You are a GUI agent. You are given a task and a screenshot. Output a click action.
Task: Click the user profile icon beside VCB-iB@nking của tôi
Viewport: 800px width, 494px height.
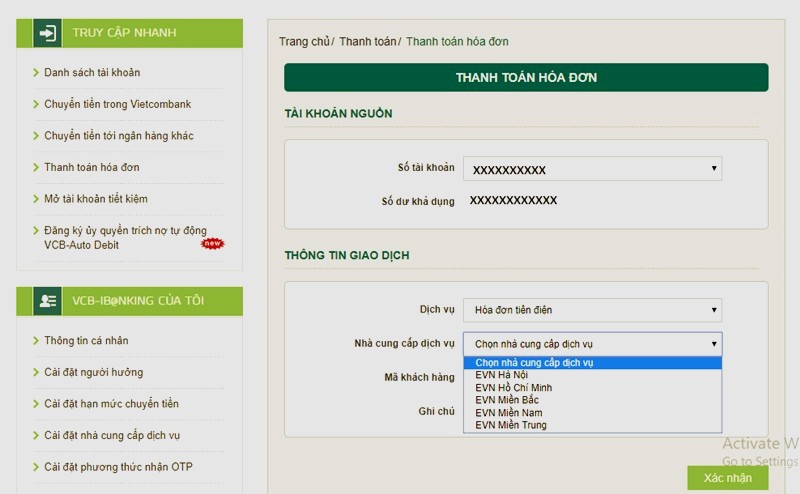(x=46, y=301)
